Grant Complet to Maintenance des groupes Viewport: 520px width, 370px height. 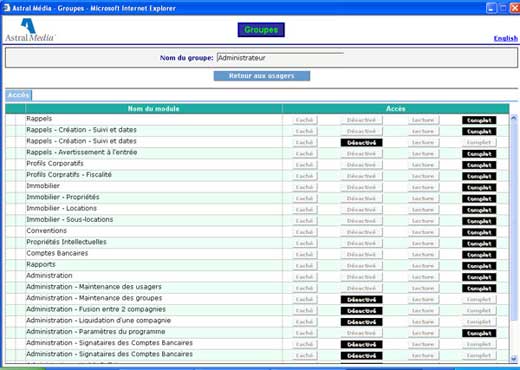479,300
